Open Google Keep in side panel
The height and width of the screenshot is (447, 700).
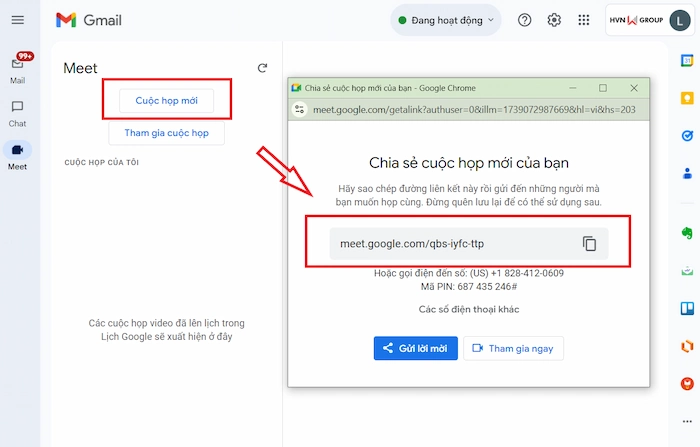687,98
